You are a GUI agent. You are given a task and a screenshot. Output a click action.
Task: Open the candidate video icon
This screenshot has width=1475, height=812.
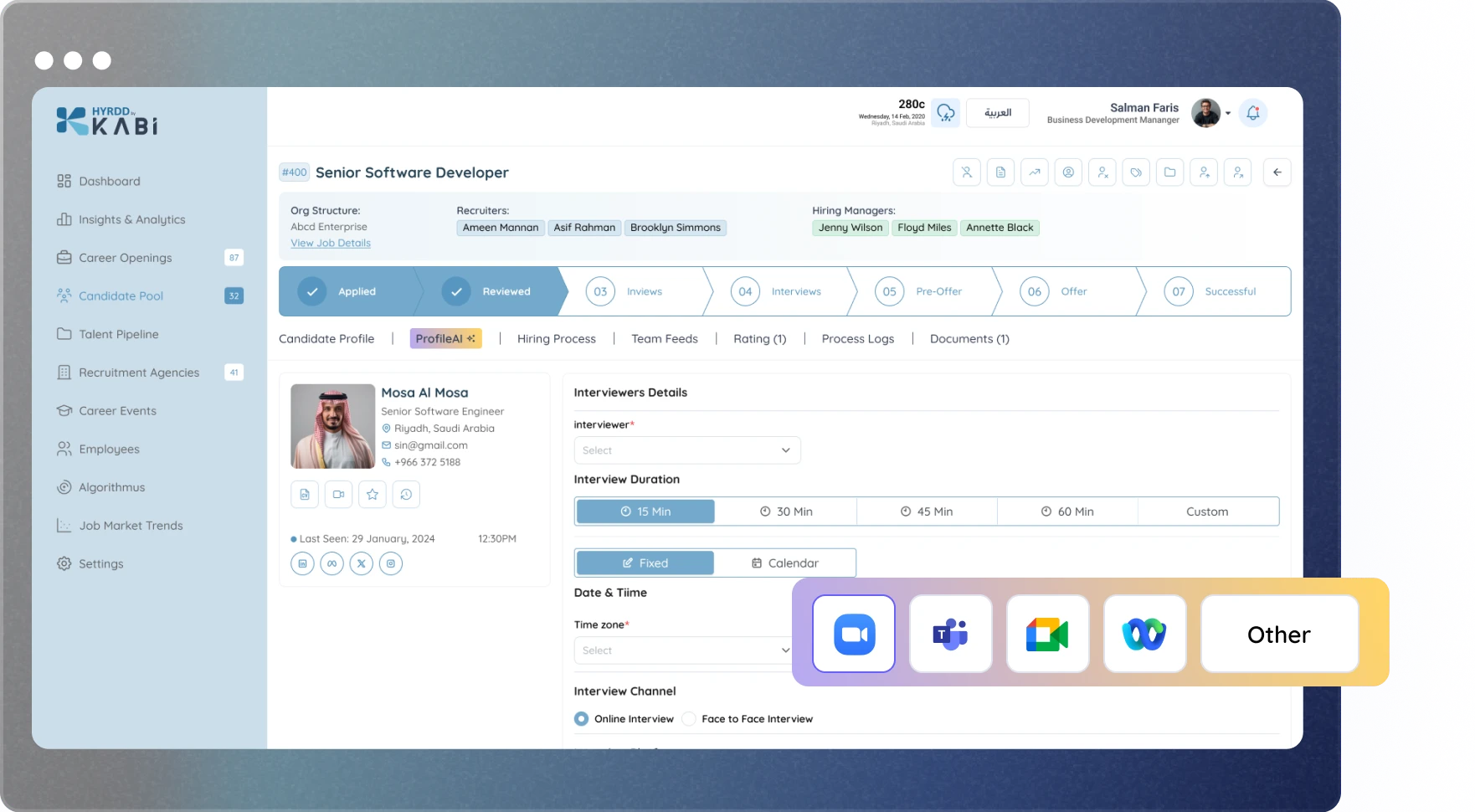338,495
